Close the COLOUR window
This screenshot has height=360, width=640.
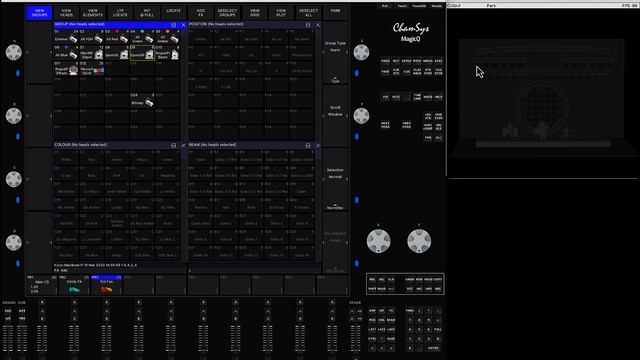pos(183,145)
